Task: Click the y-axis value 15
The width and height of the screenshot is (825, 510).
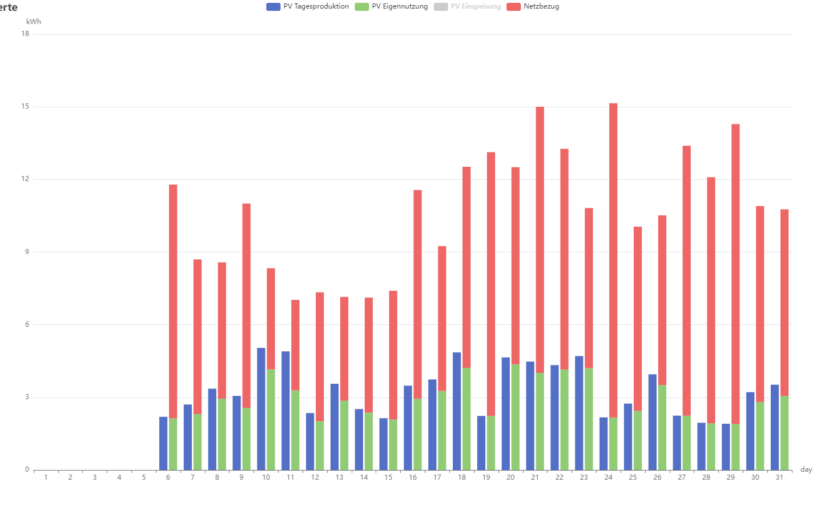Action: point(25,106)
